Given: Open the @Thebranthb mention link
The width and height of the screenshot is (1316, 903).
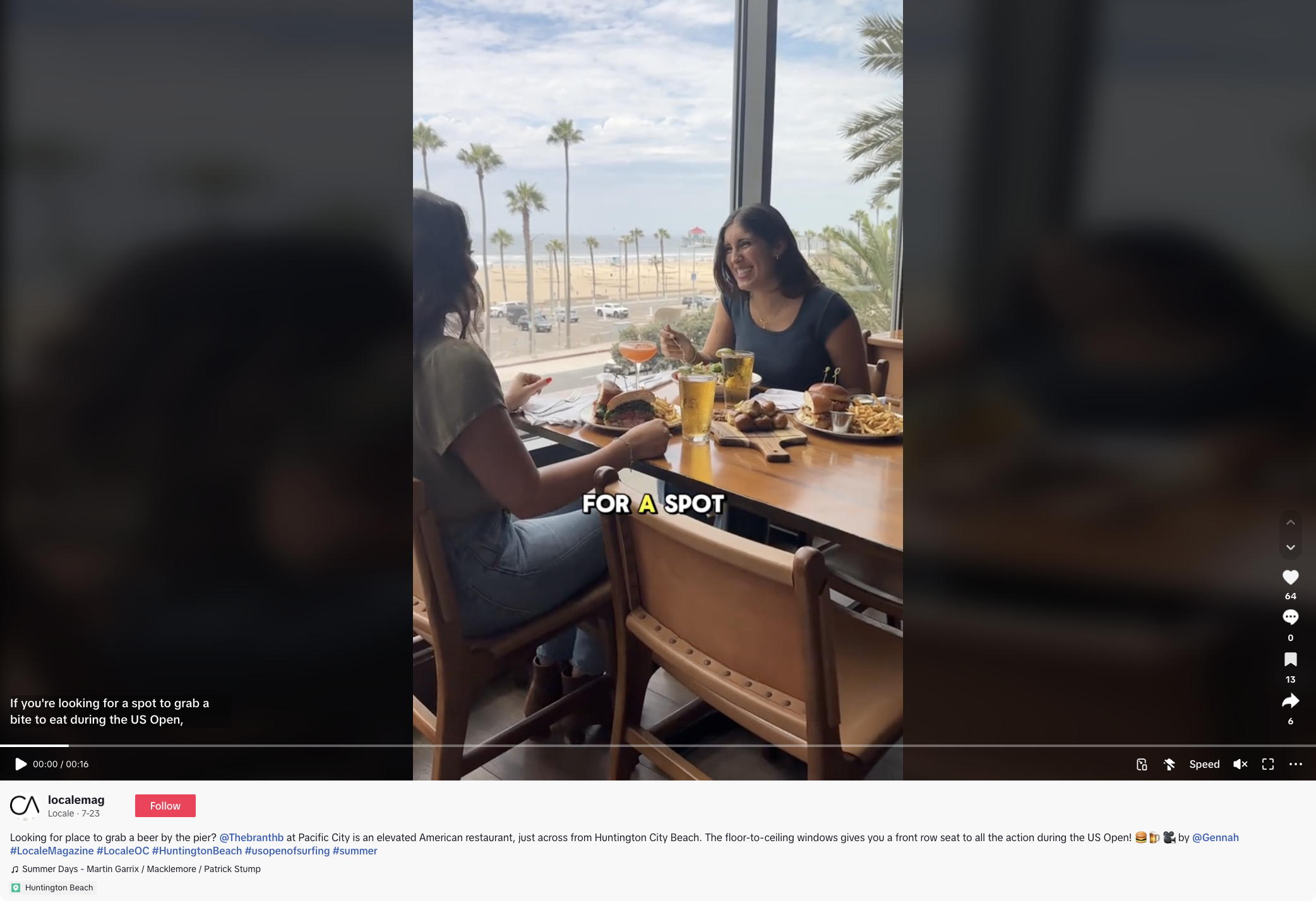Looking at the screenshot, I should pos(251,837).
